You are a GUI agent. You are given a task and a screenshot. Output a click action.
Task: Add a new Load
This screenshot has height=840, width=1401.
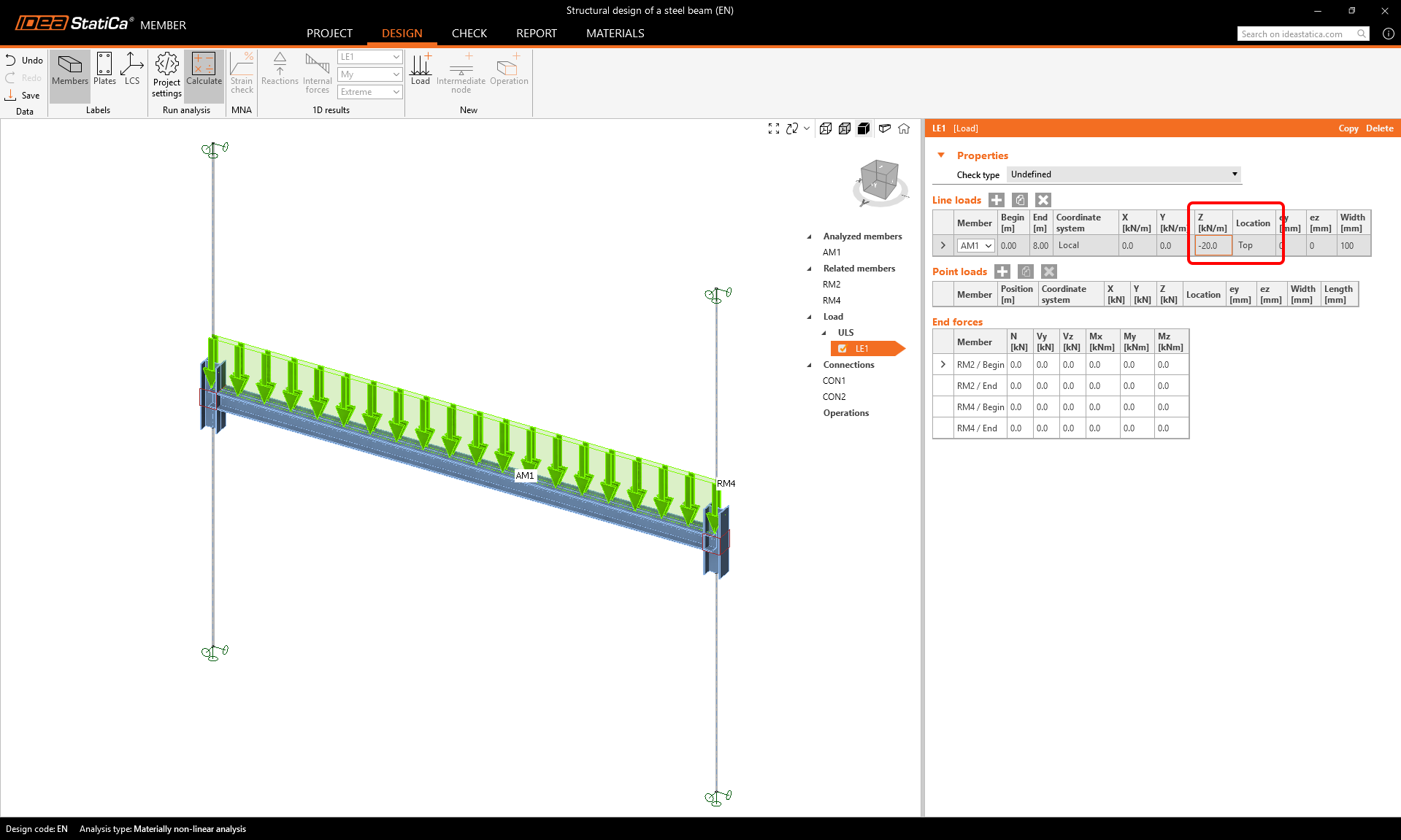(421, 70)
